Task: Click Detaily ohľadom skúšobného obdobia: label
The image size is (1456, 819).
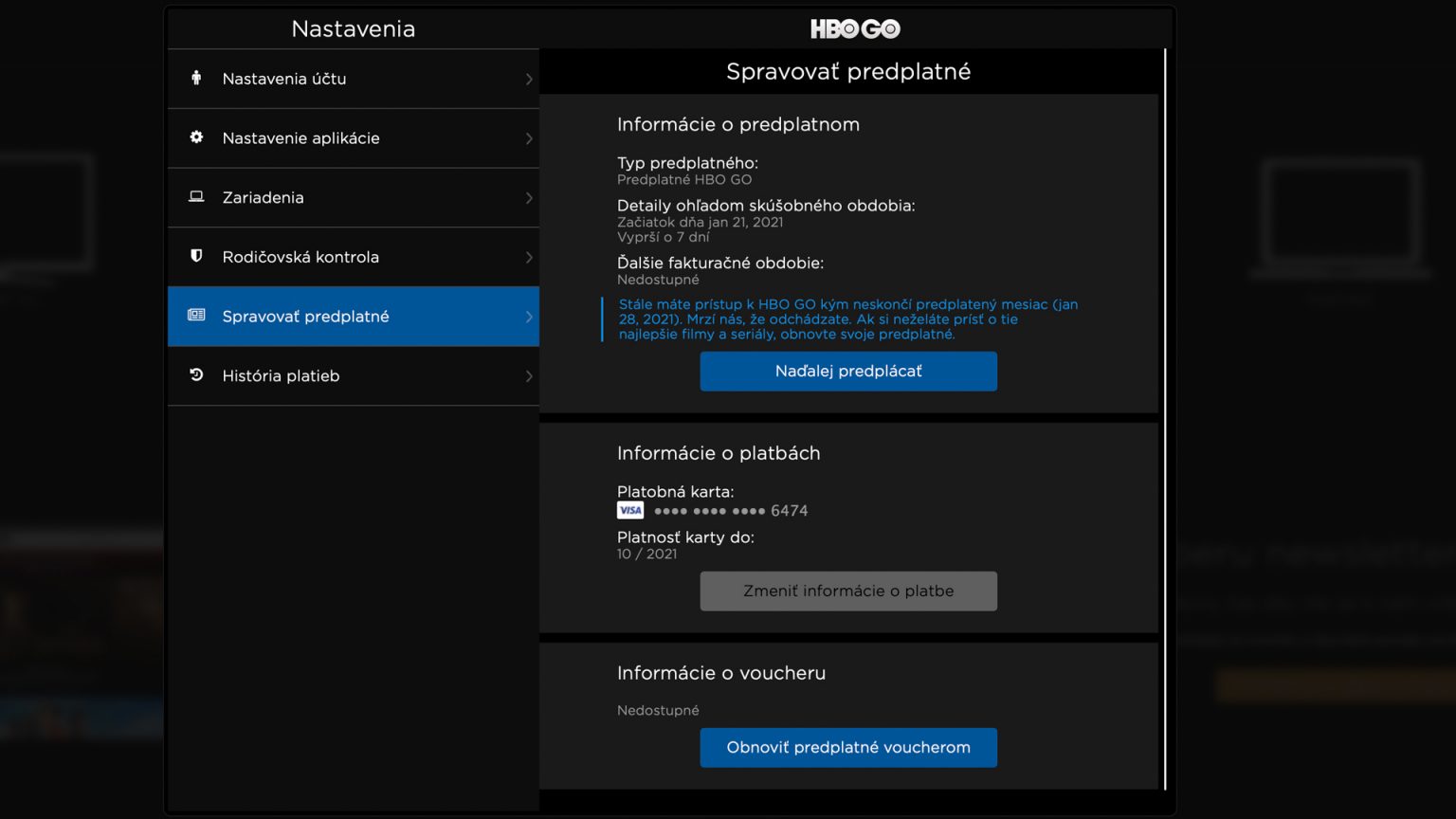Action: point(766,206)
